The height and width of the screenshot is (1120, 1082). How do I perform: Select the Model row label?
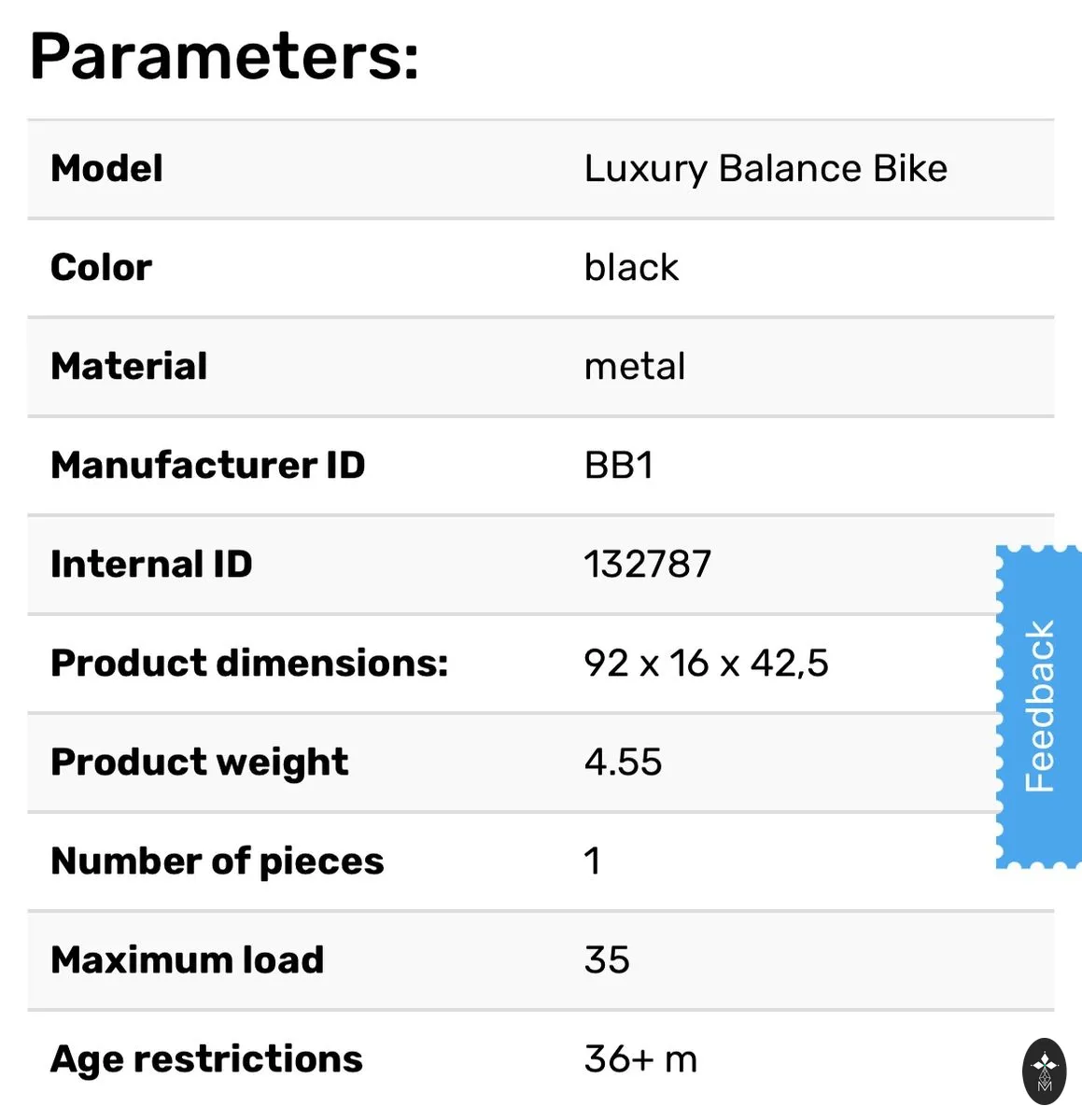(x=106, y=169)
